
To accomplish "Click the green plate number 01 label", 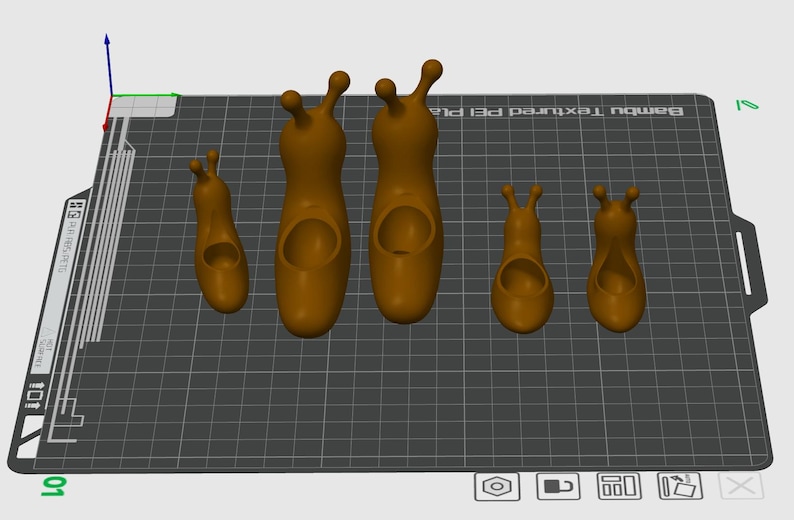I will [53, 487].
